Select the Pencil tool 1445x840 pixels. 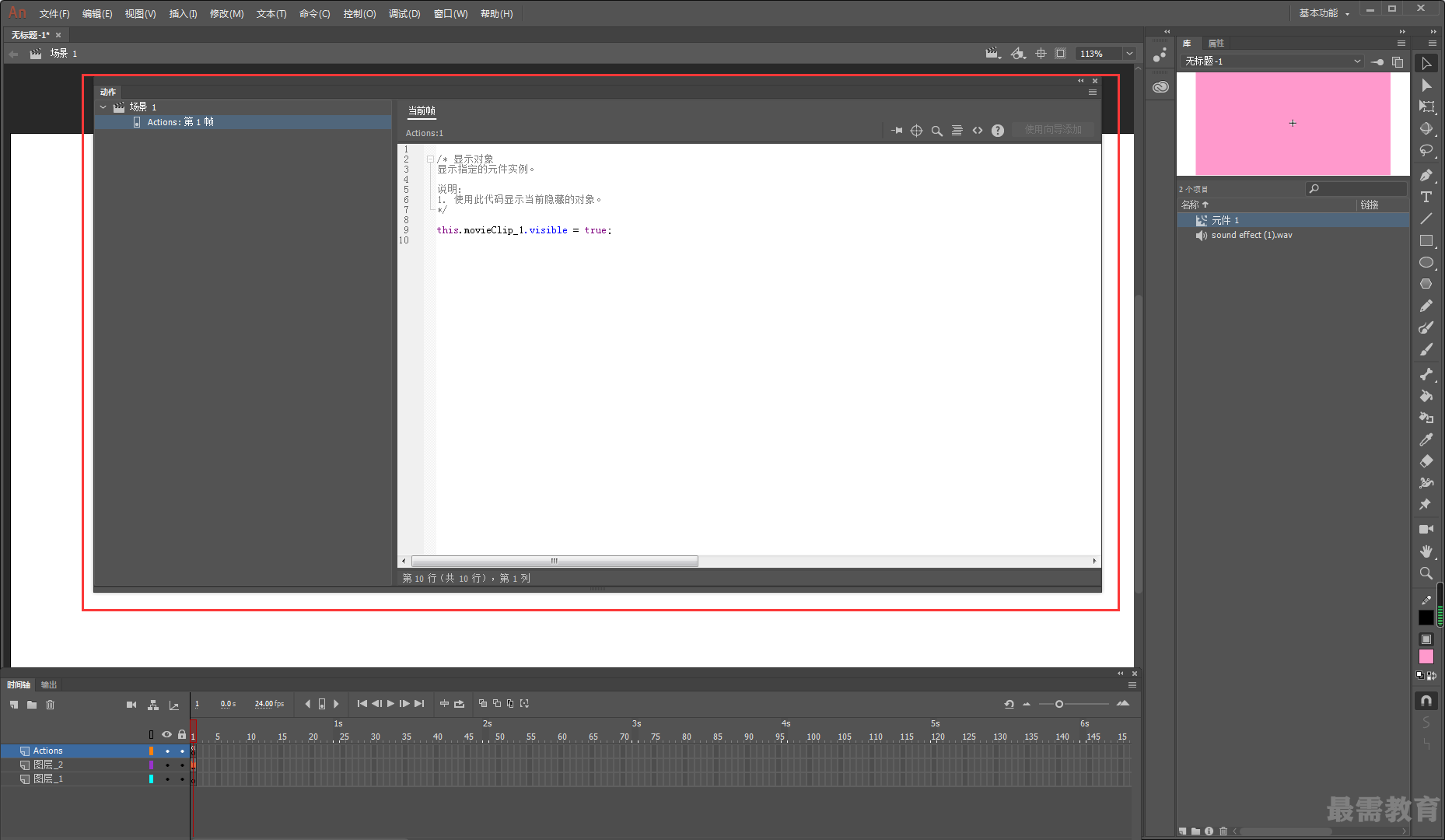coord(1426,306)
